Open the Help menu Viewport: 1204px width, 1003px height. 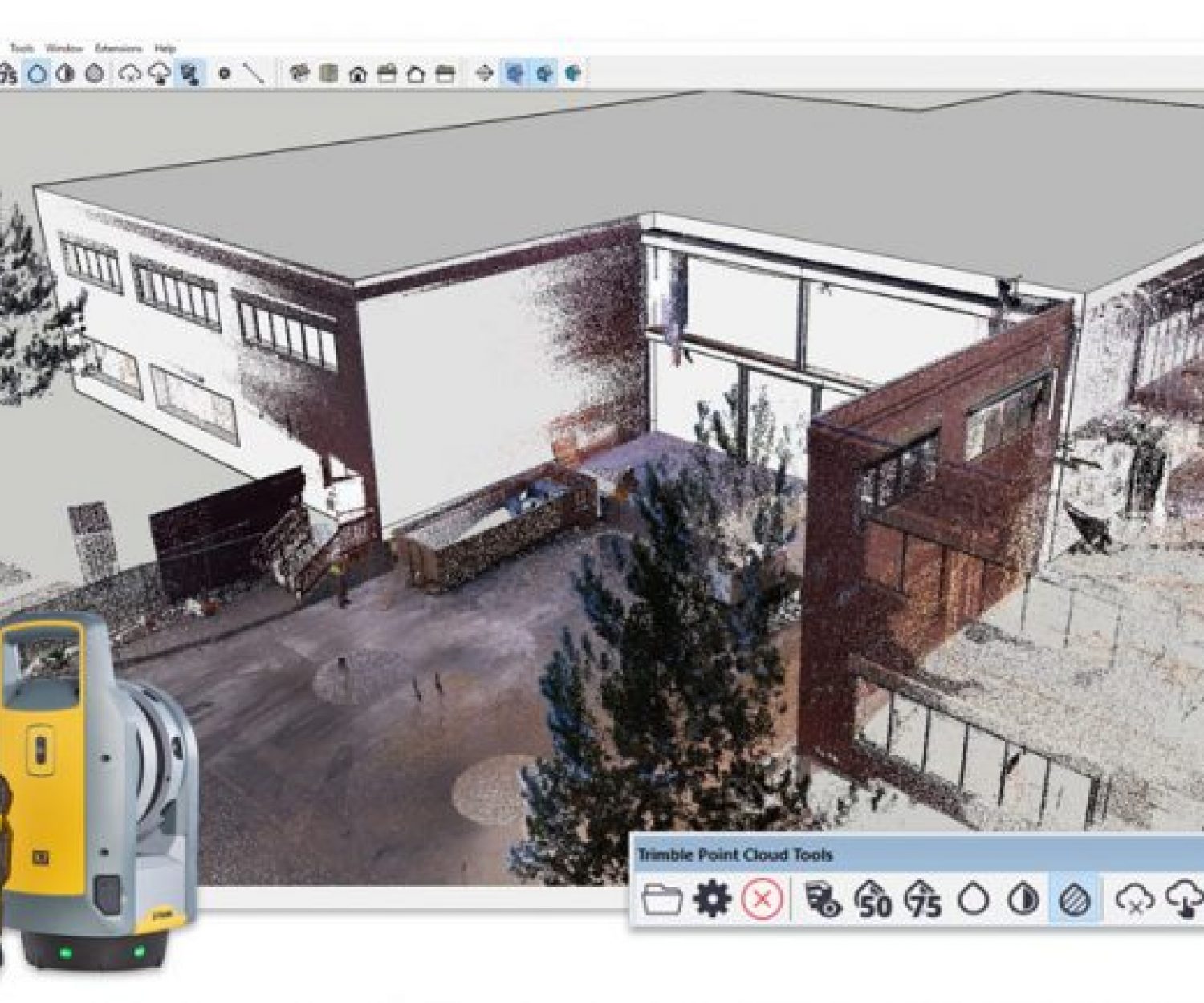pyautogui.click(x=165, y=49)
